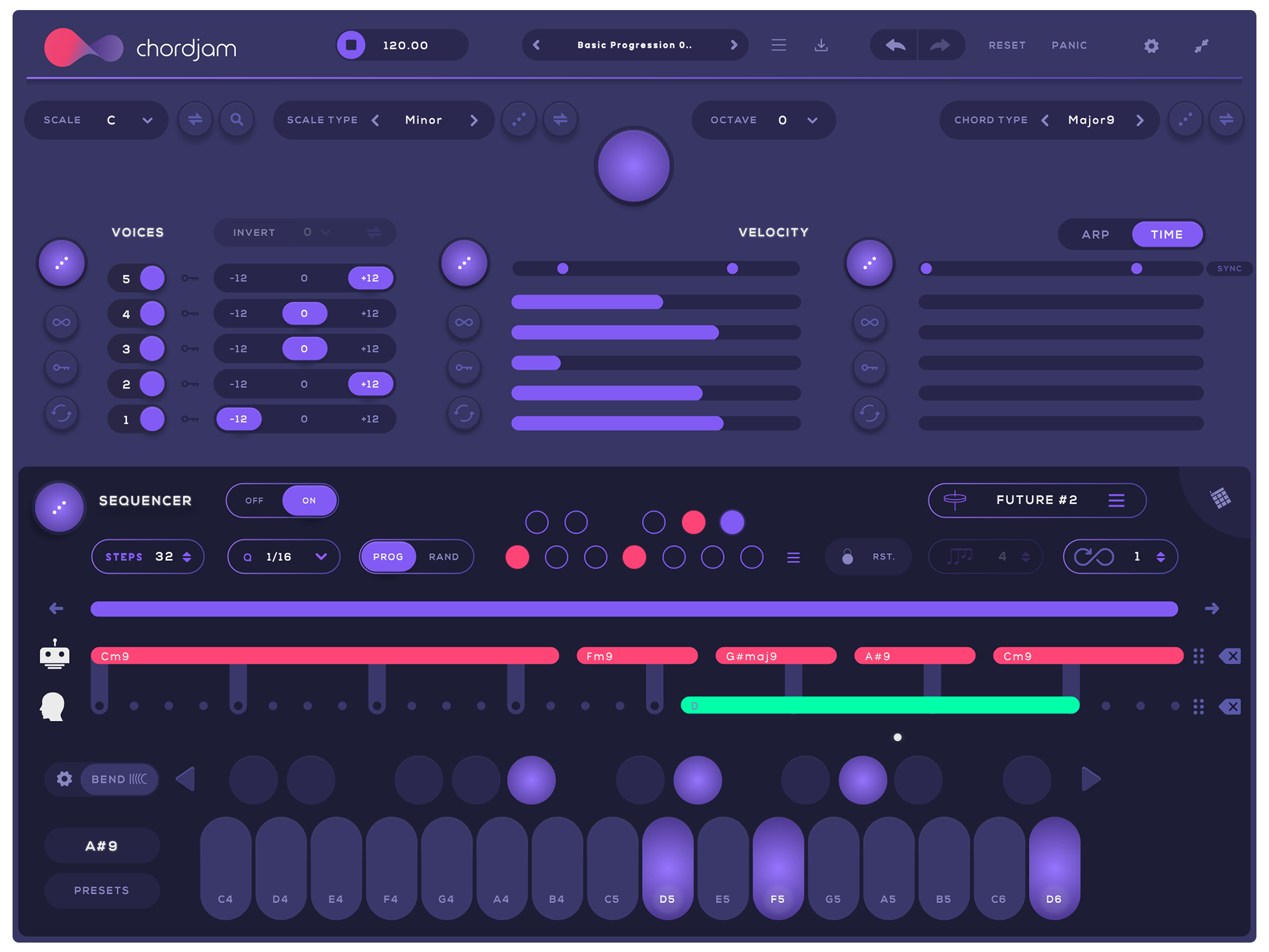Switch from TIME to ARP mode

(x=1095, y=234)
